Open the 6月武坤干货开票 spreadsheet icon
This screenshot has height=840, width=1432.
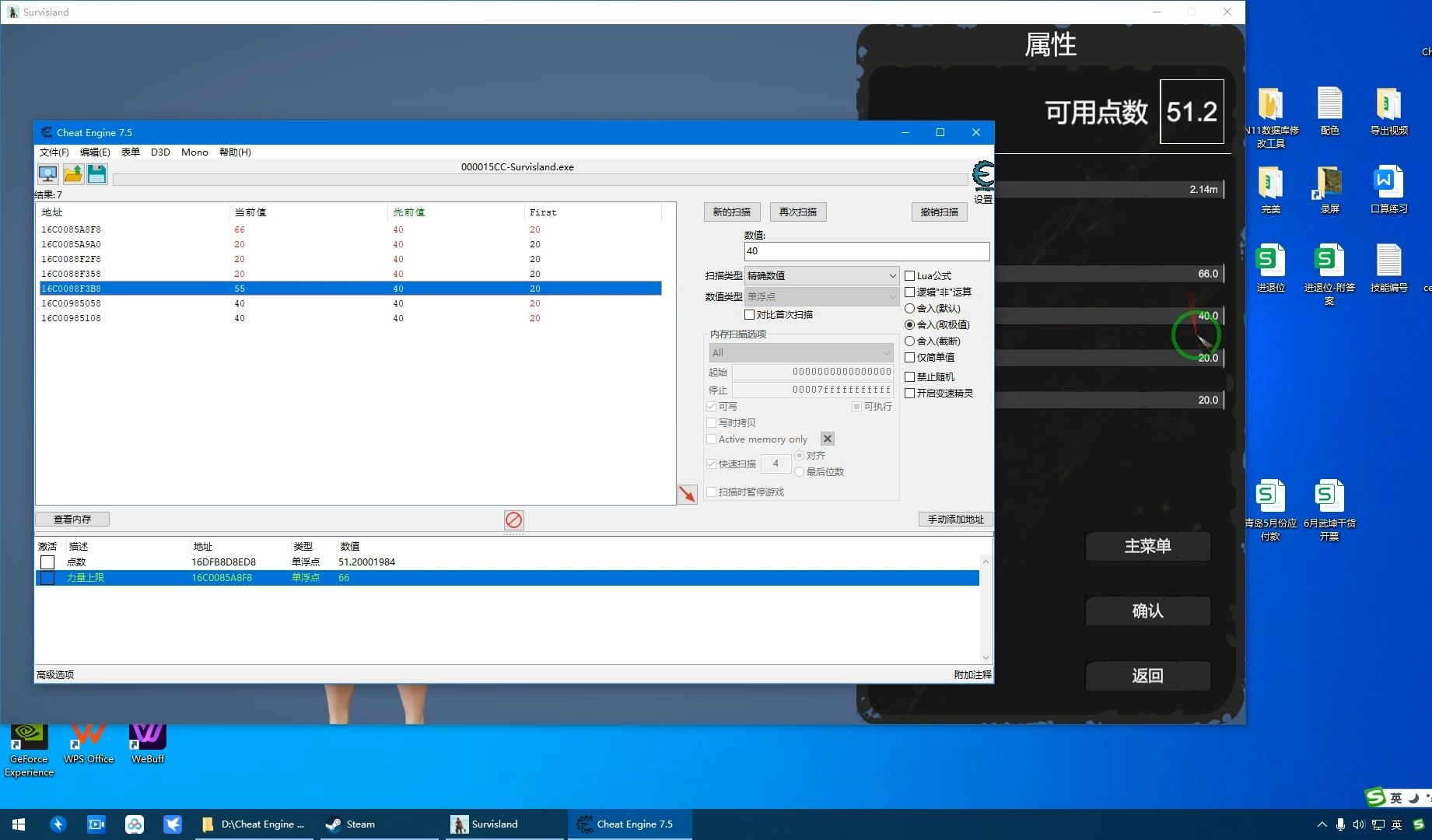pos(1329,509)
